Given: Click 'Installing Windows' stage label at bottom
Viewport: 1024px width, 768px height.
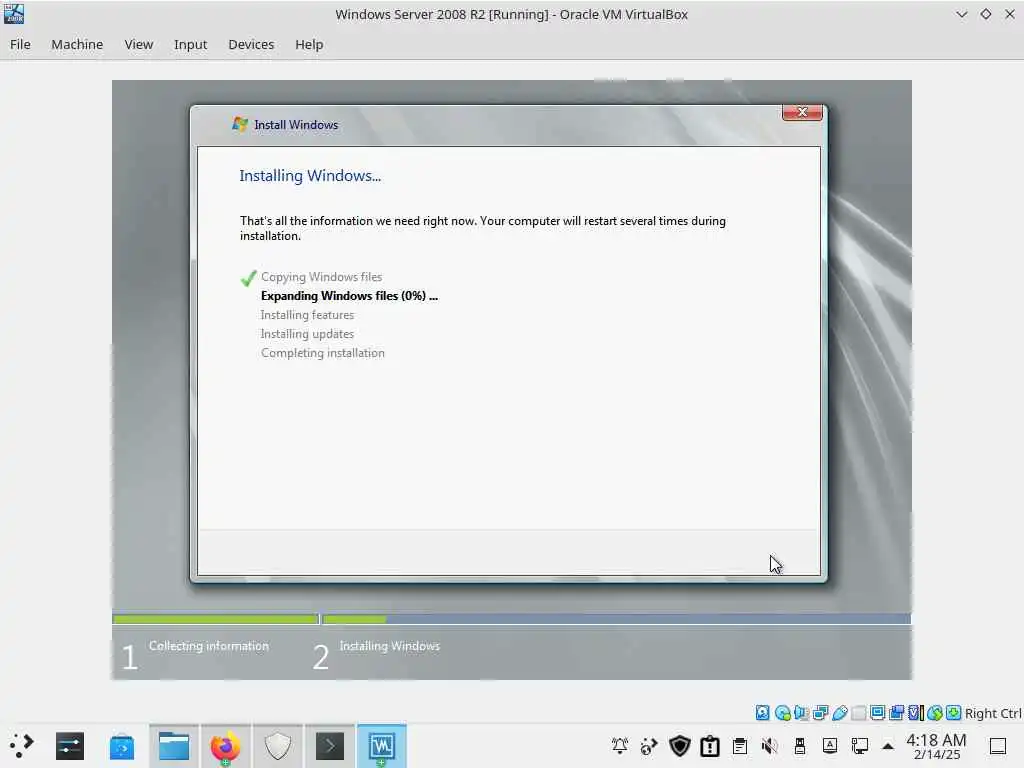Looking at the screenshot, I should point(389,646).
